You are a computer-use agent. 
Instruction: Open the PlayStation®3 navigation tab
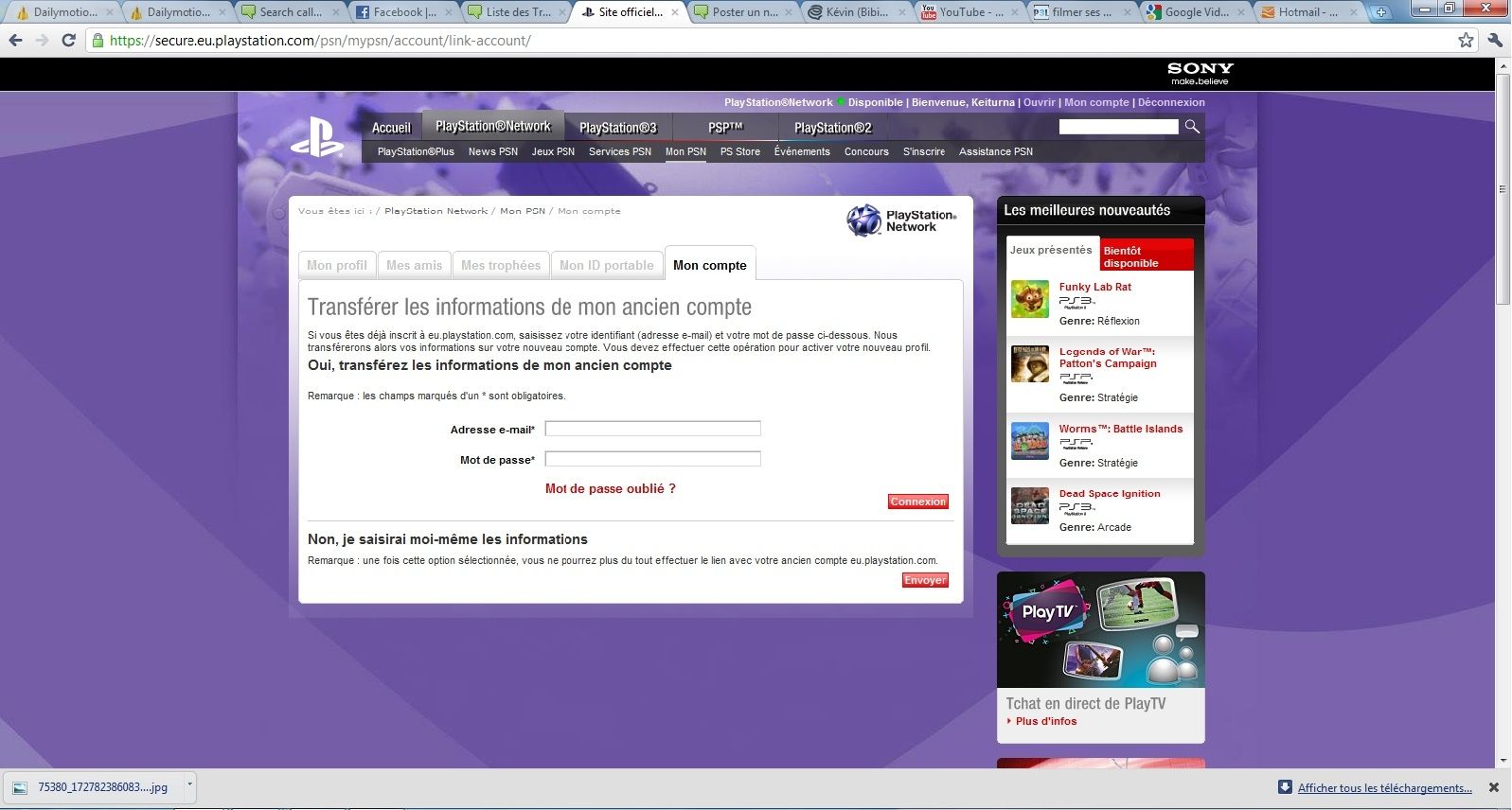tap(617, 128)
